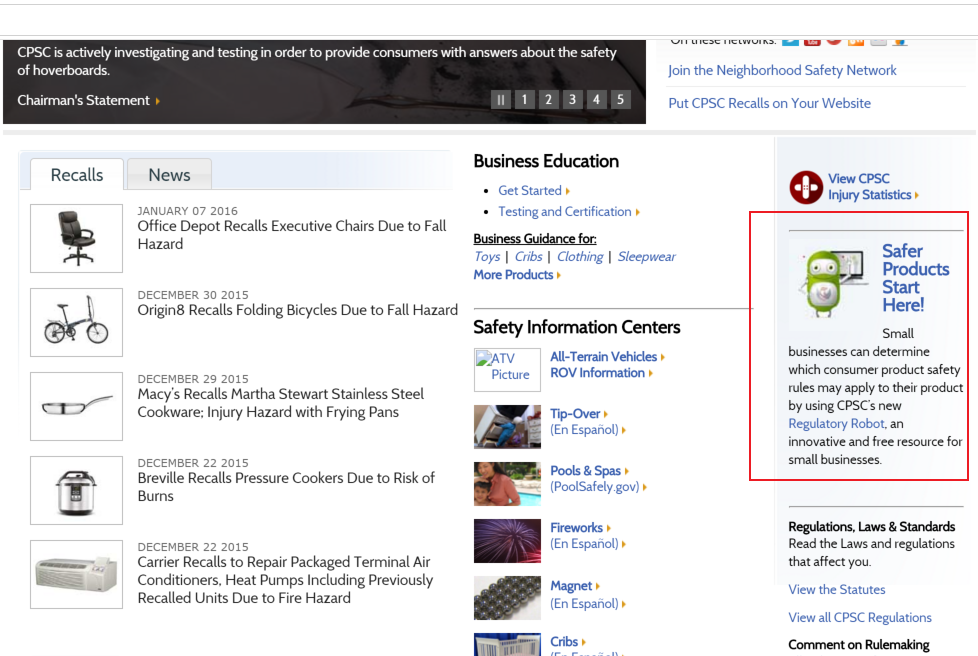Switch to the News tab
This screenshot has width=978, height=656.
169,175
